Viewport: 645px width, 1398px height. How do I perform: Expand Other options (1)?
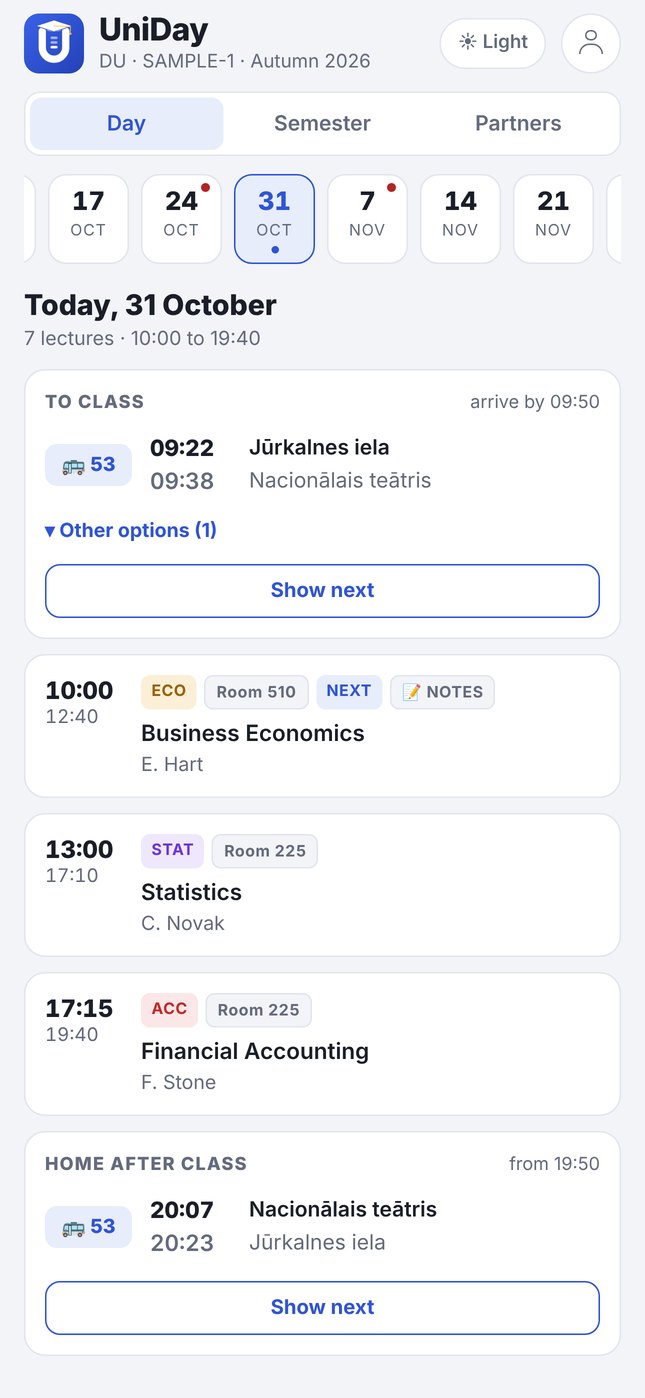click(131, 531)
